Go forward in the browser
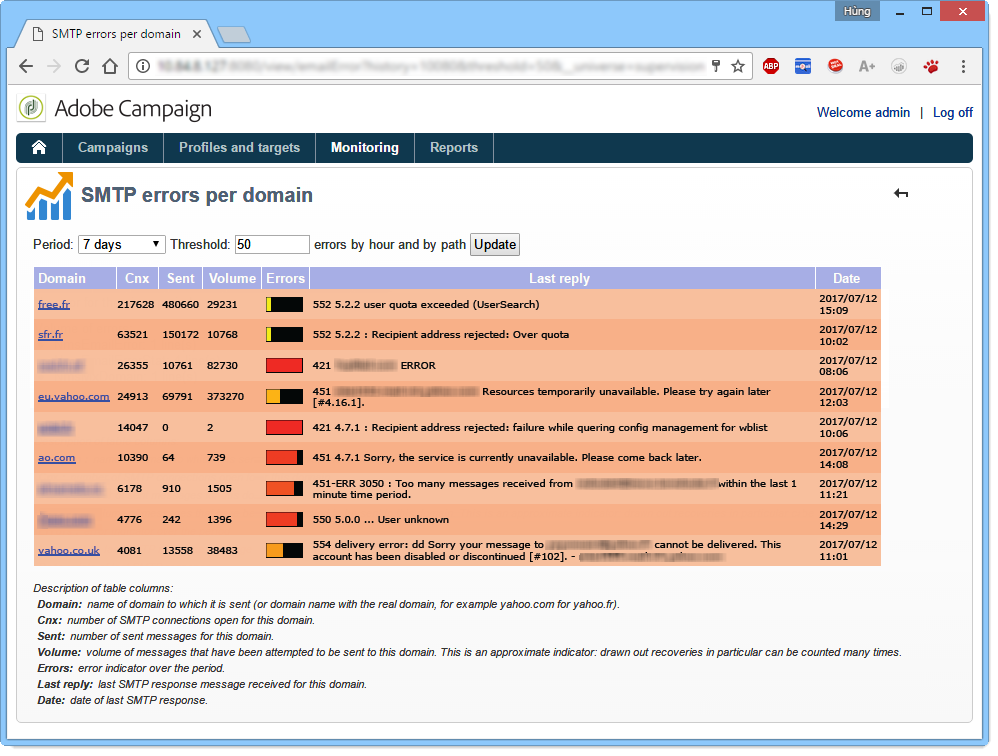Viewport: 998px width, 756px height. click(x=54, y=66)
